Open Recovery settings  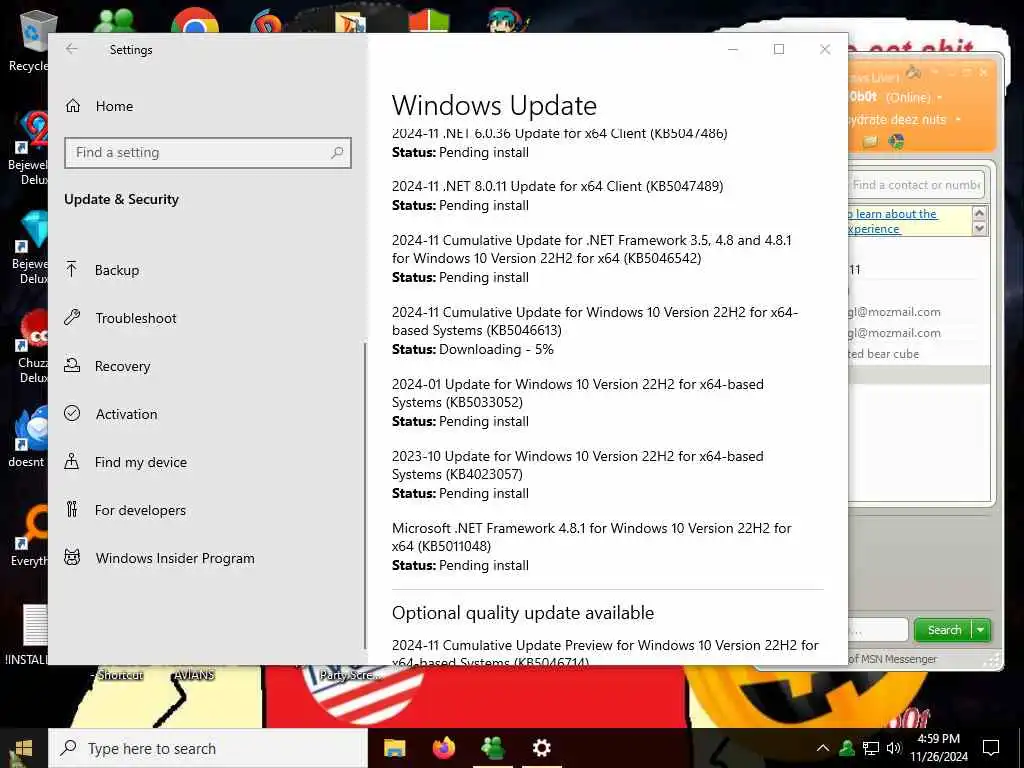[107, 366]
